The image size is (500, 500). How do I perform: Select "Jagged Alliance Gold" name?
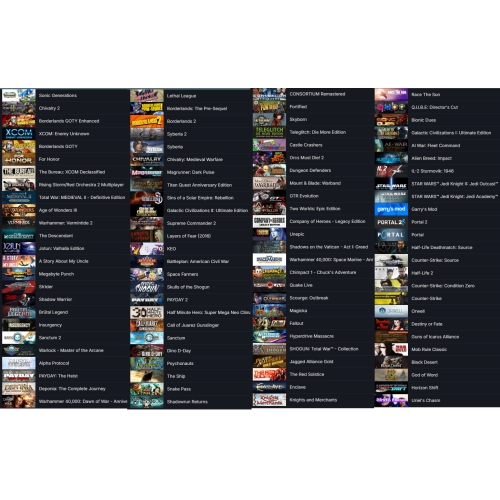(311, 361)
